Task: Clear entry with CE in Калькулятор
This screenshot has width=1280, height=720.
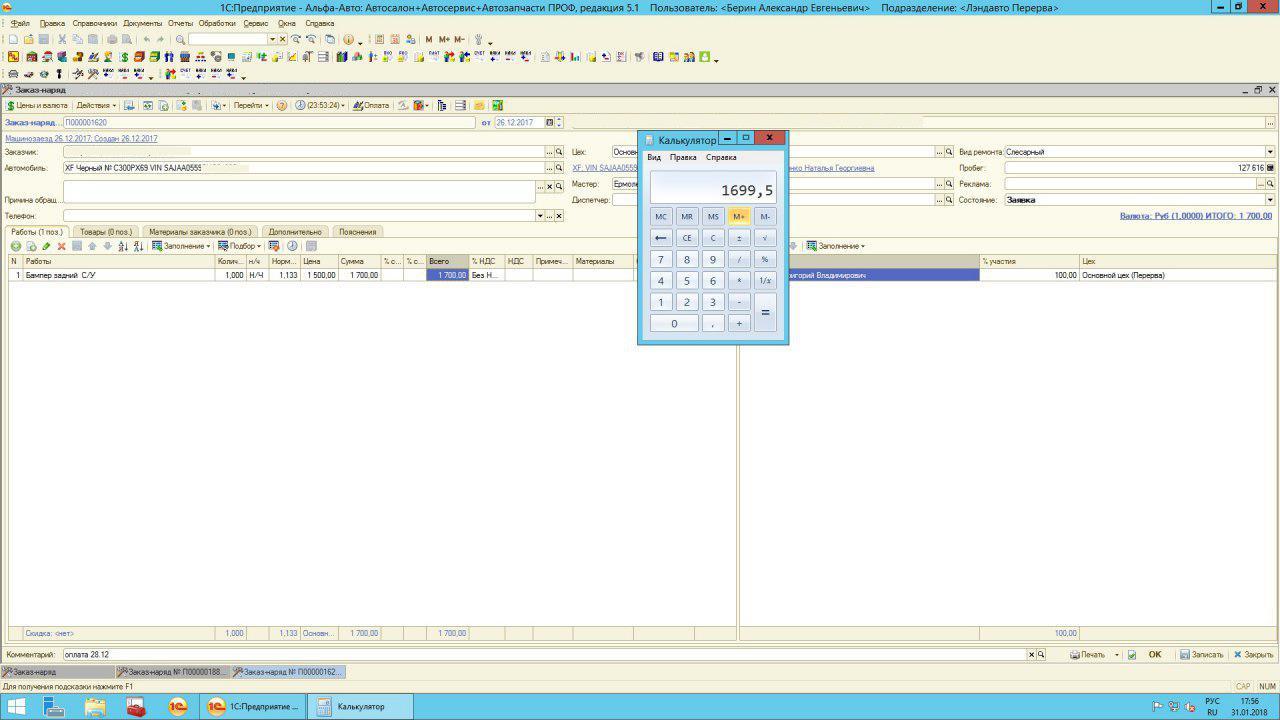Action: pyautogui.click(x=687, y=238)
